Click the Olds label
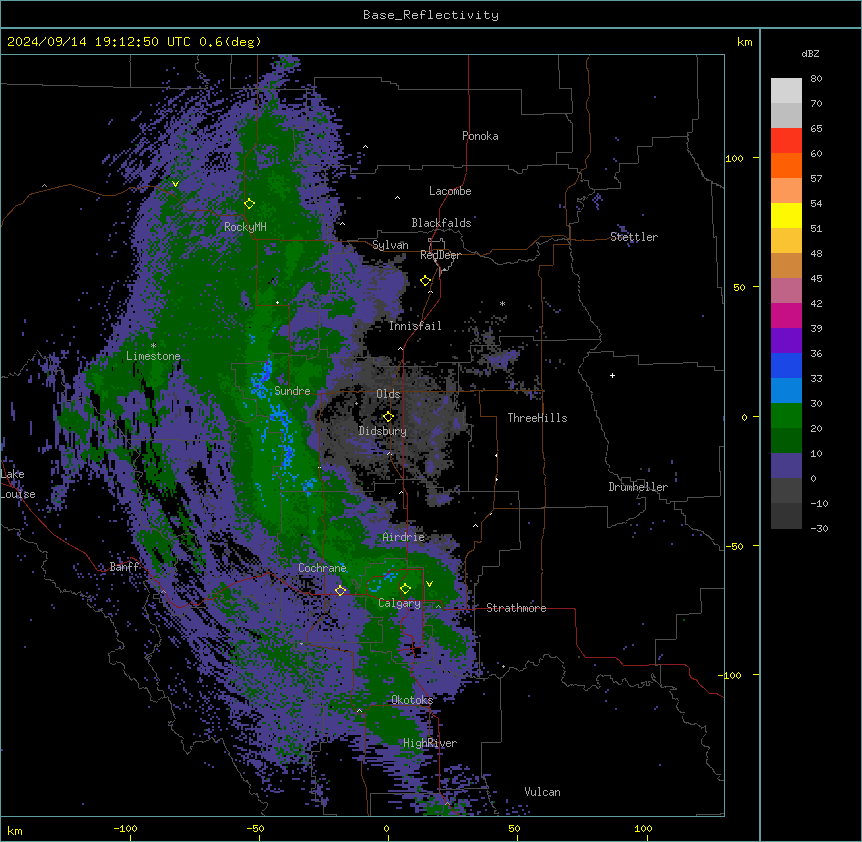Screen dimensions: 862x842 click(388, 394)
